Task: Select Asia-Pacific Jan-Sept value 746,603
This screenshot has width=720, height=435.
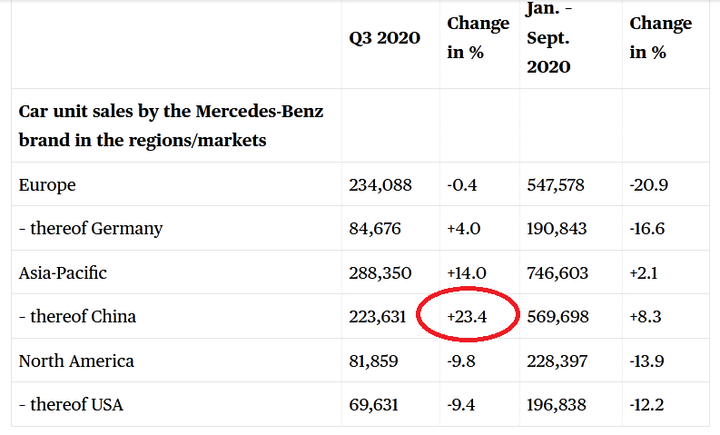Action: [557, 273]
